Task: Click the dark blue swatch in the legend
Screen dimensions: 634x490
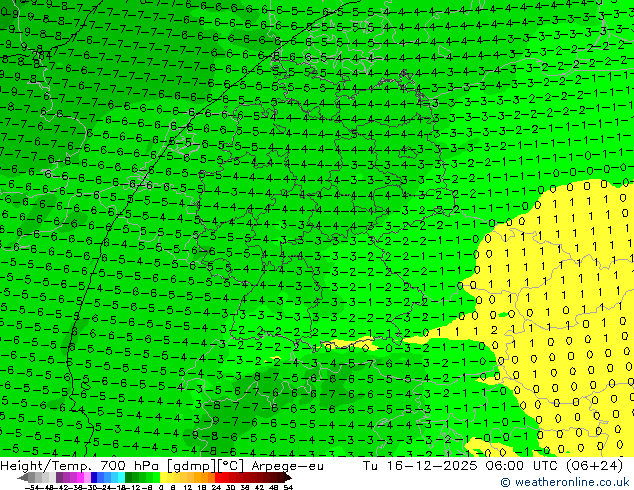Action: pos(94,478)
